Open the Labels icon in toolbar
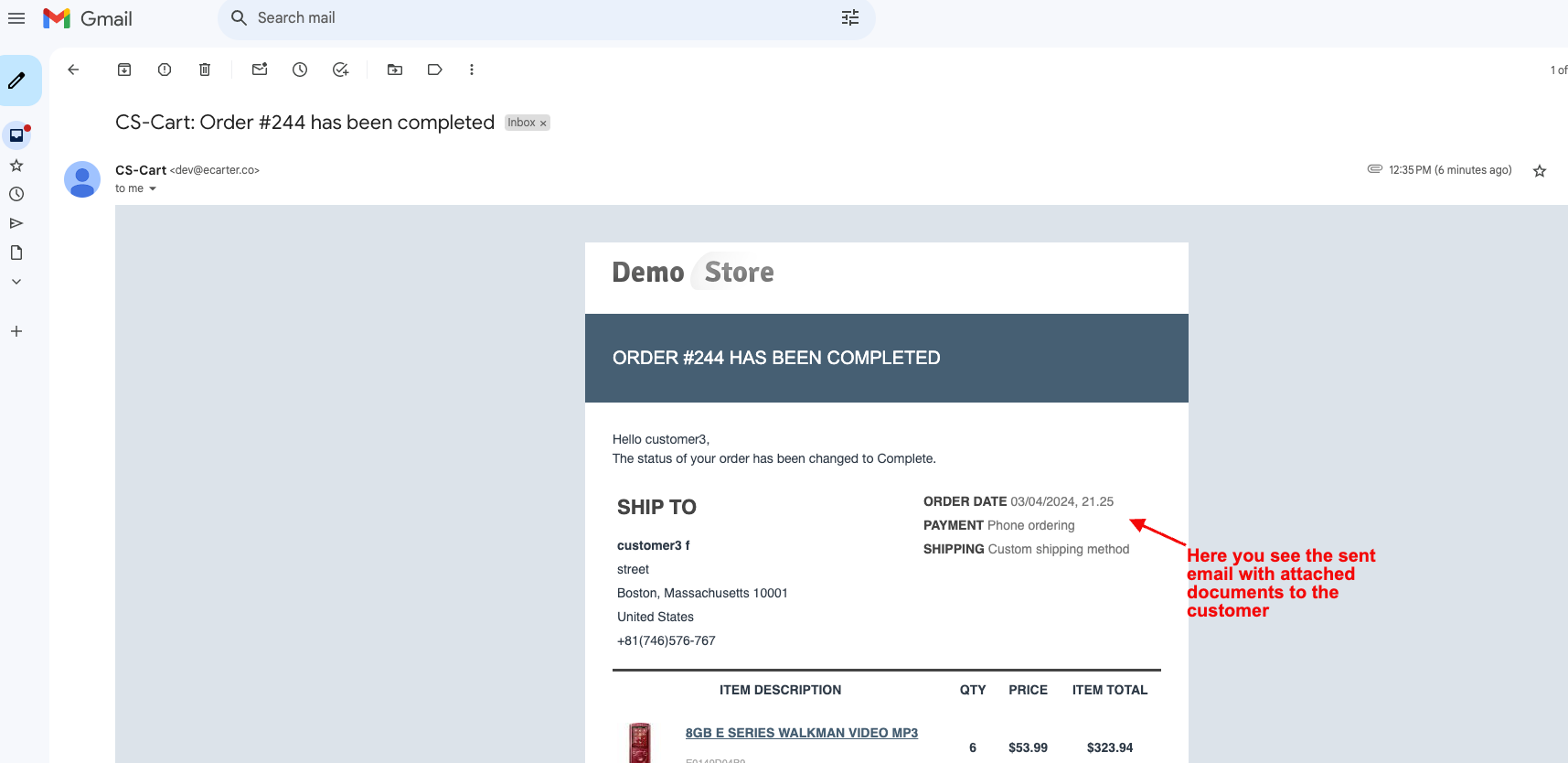 (x=435, y=70)
